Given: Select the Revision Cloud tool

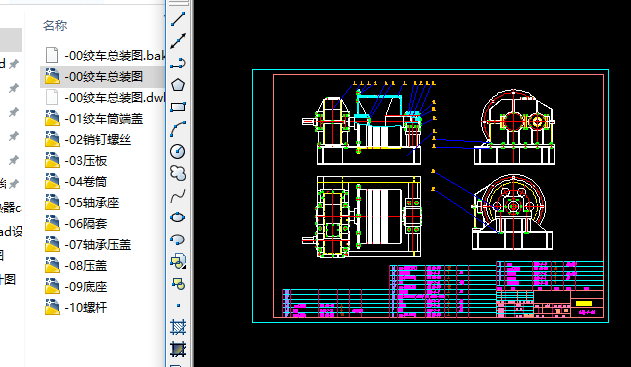Looking at the screenshot, I should click(x=178, y=173).
